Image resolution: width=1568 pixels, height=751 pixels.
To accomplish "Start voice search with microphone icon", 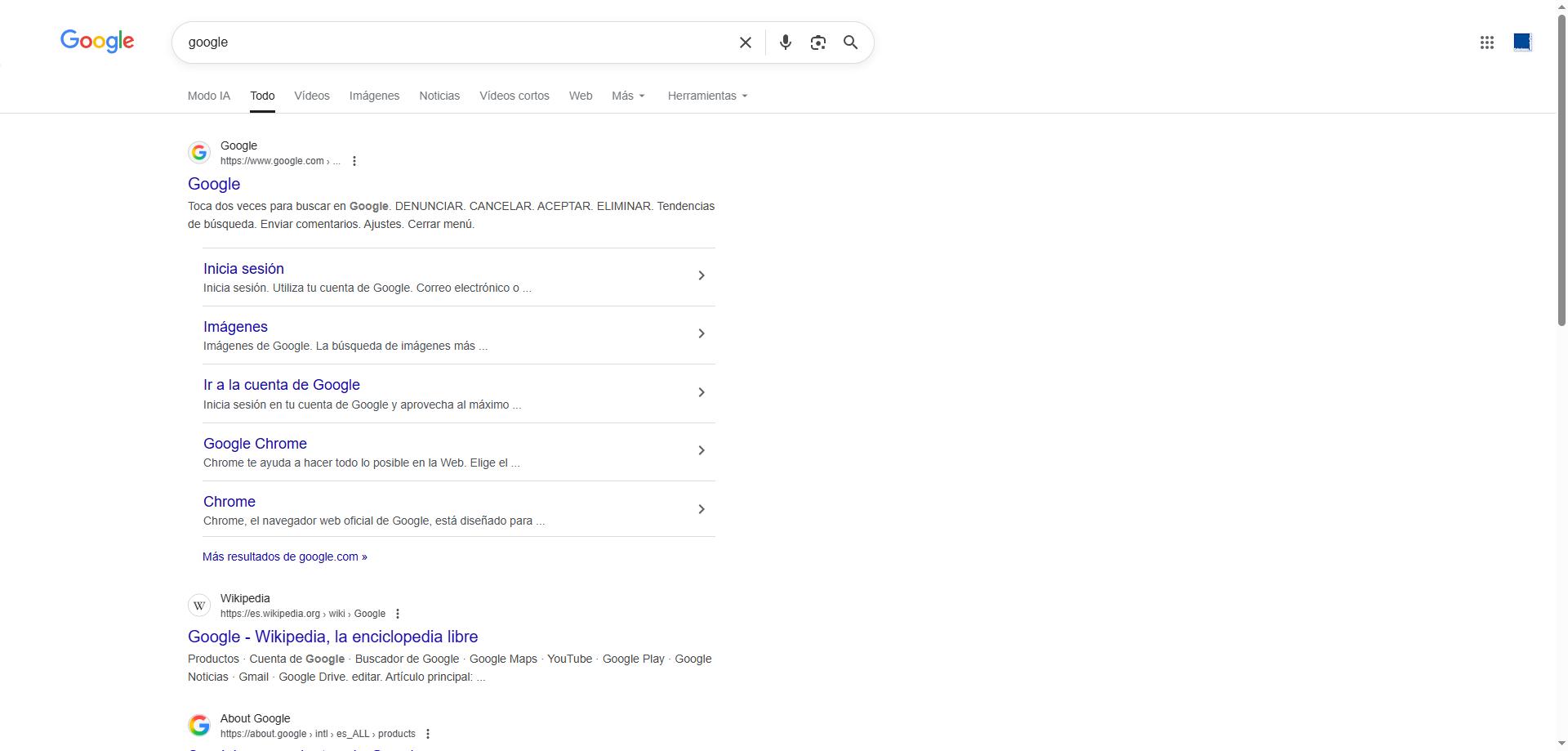I will point(785,42).
